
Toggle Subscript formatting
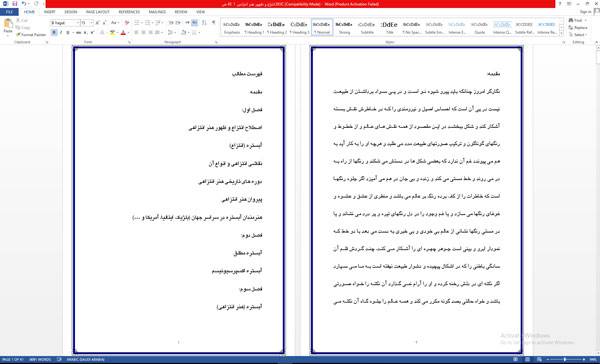coord(85,33)
